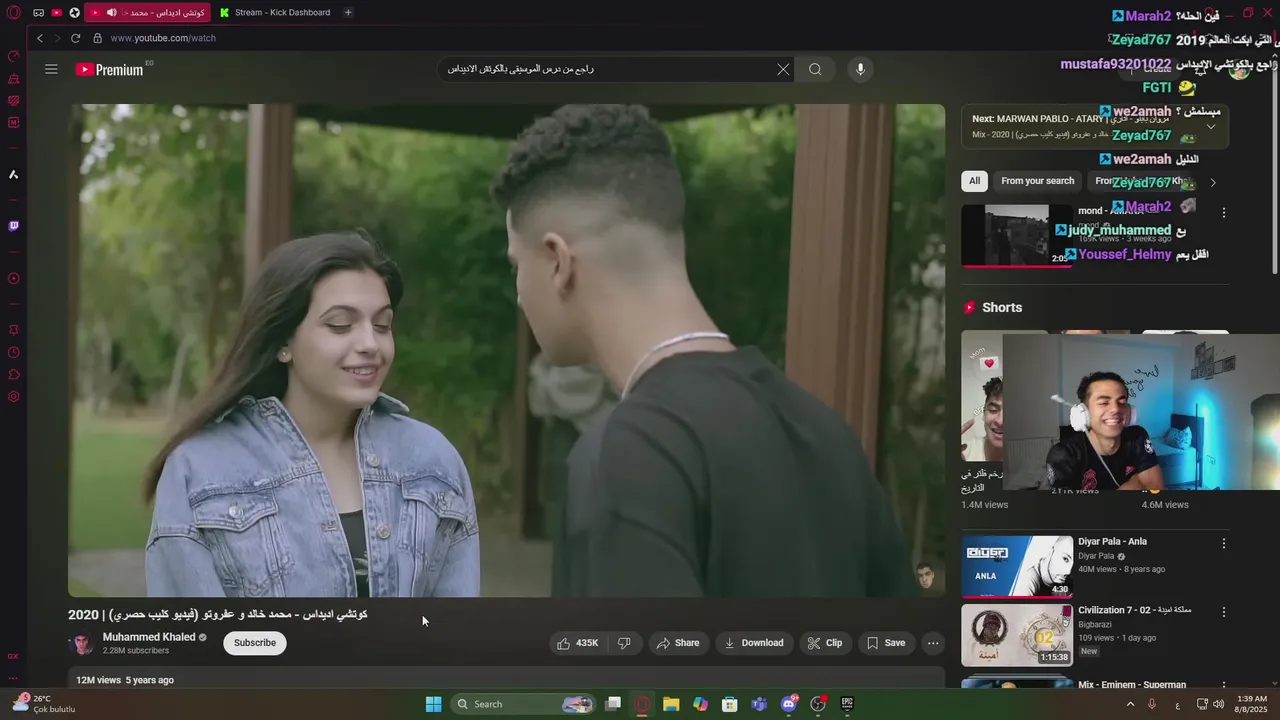This screenshot has width=1280, height=720.
Task: Open Twitch in the Opera sidebar
Action: [x=14, y=226]
